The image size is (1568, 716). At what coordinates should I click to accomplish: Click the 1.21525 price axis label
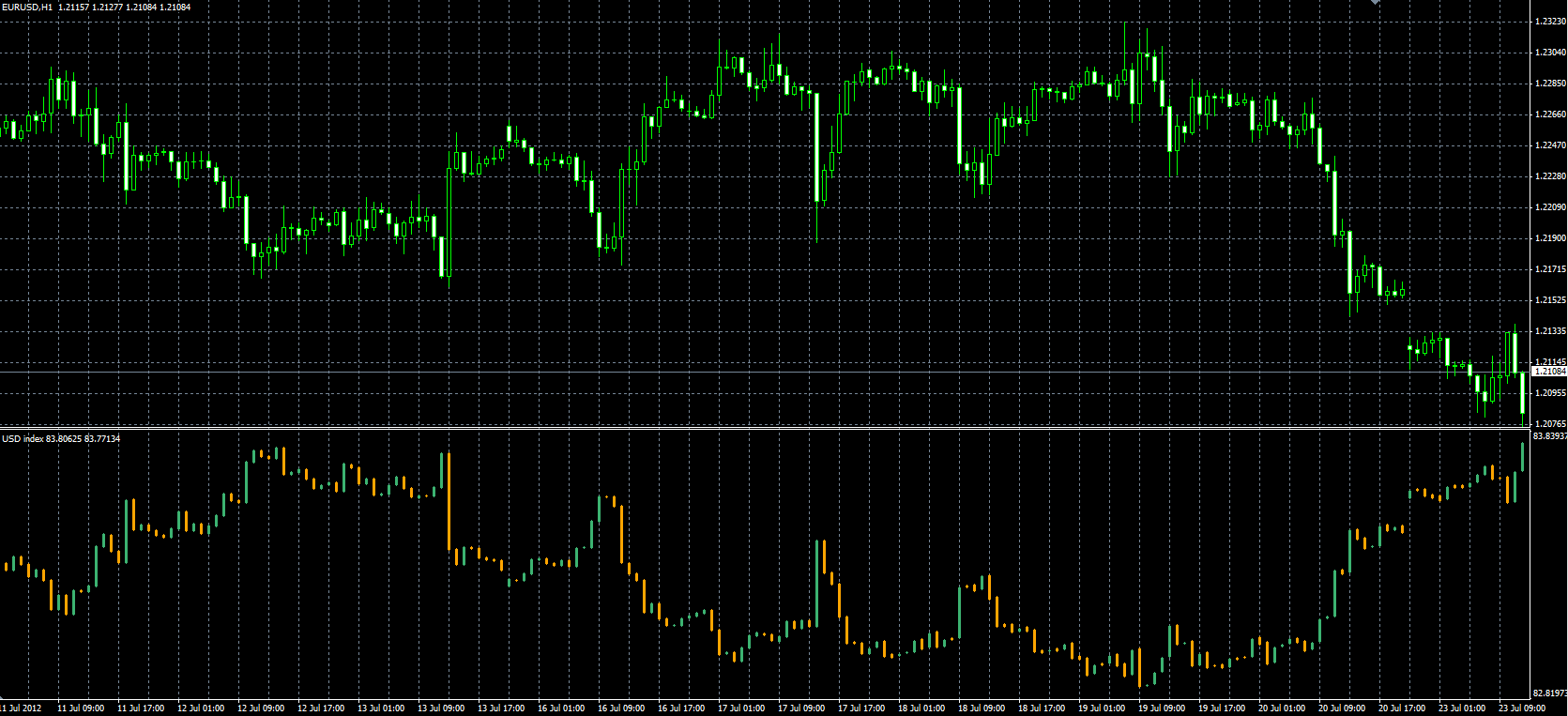coord(1550,300)
